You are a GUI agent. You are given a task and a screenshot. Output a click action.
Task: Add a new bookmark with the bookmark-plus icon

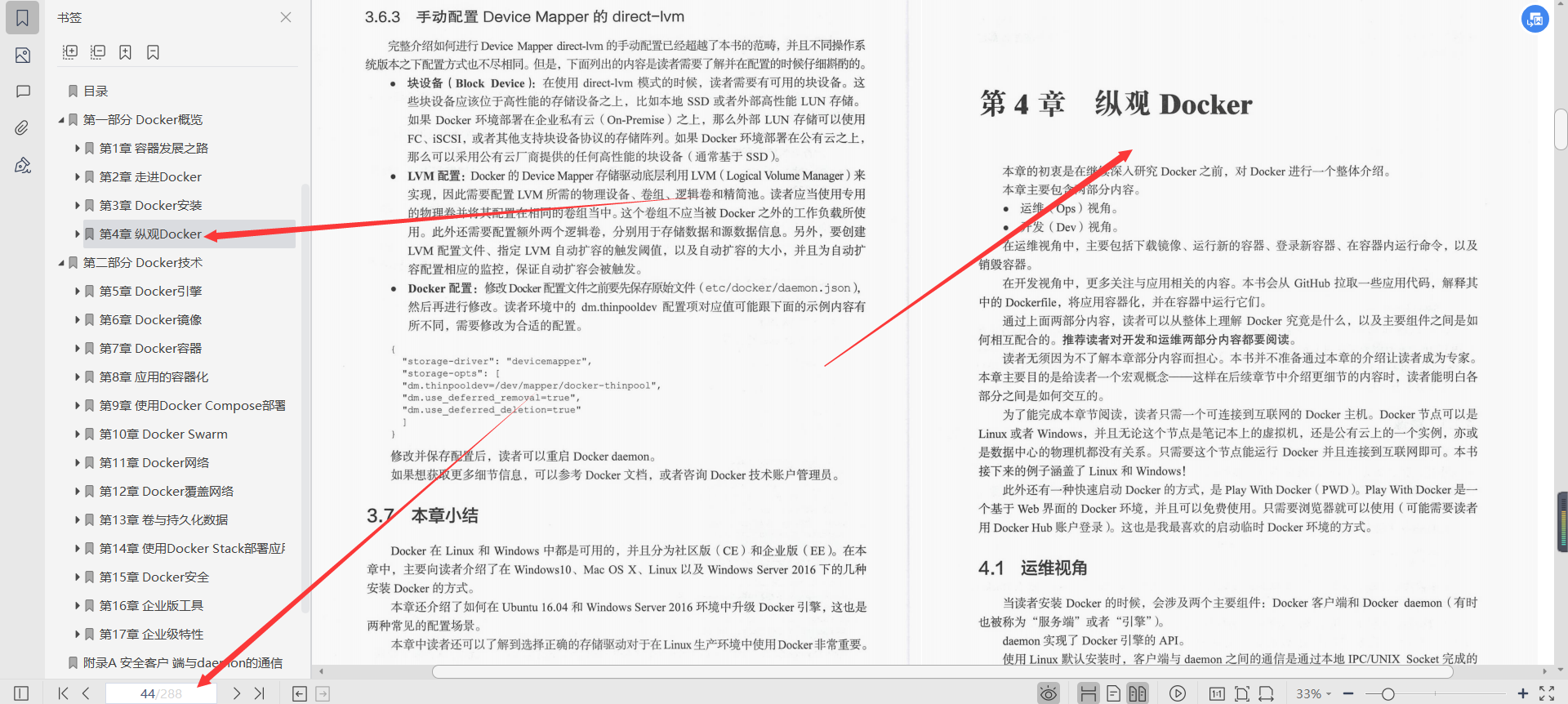click(125, 52)
